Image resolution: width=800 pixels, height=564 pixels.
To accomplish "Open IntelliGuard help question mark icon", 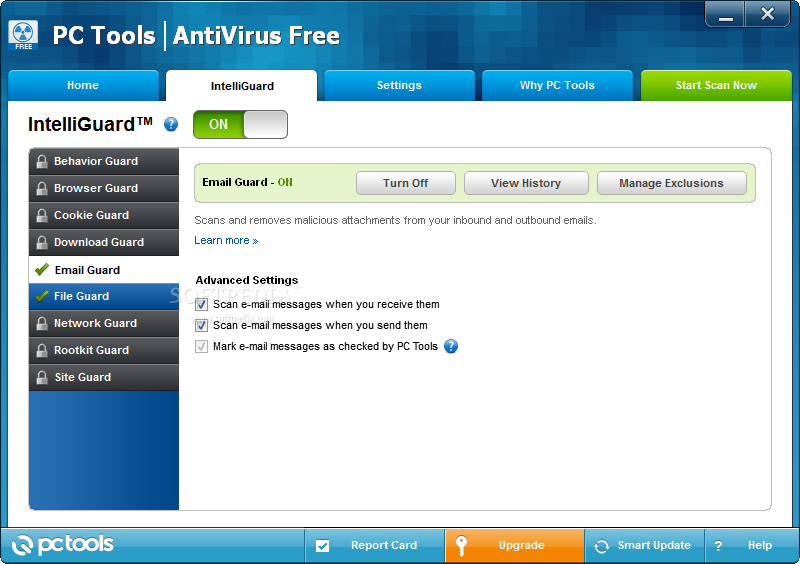I will [x=171, y=124].
